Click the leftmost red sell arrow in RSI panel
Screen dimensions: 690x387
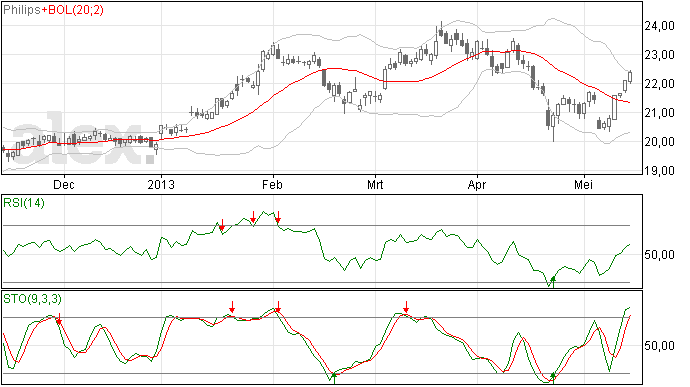pos(222,225)
